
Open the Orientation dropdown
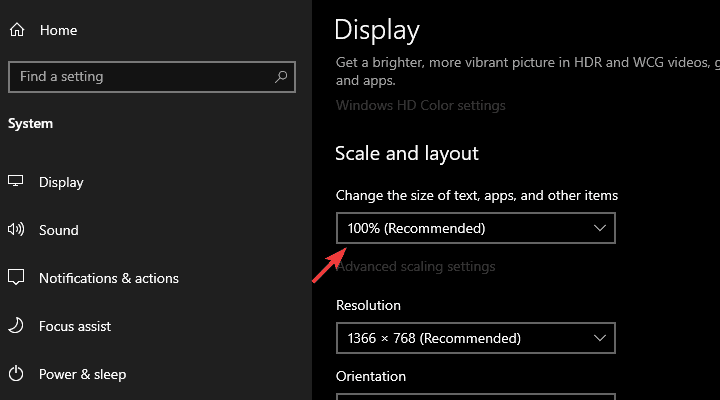click(476, 396)
